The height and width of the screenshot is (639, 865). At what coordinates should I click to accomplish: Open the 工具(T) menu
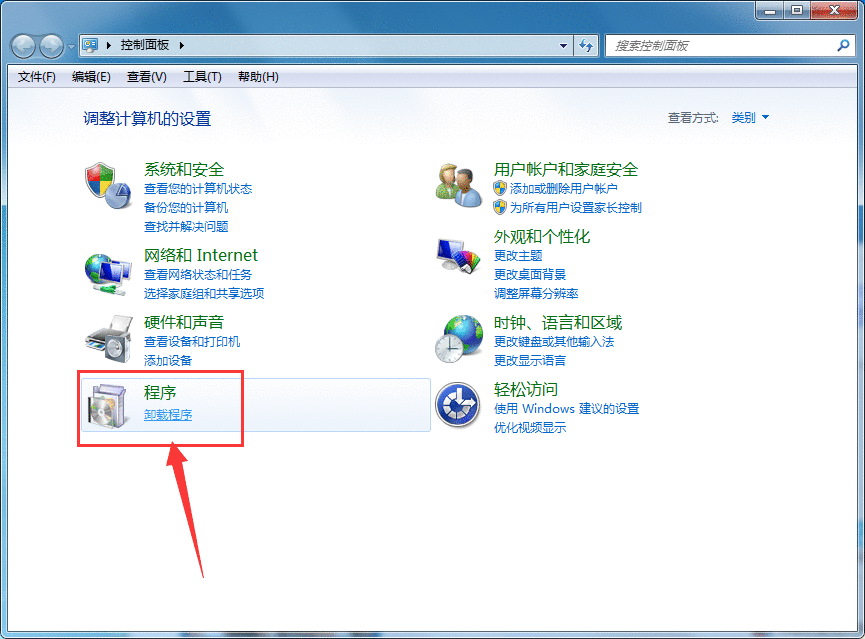[202, 76]
